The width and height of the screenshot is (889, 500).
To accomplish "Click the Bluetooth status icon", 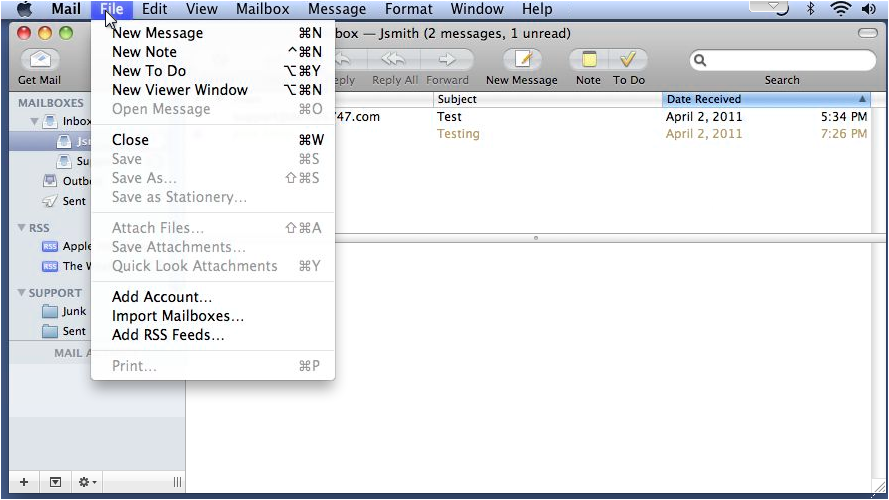I will pos(811,9).
